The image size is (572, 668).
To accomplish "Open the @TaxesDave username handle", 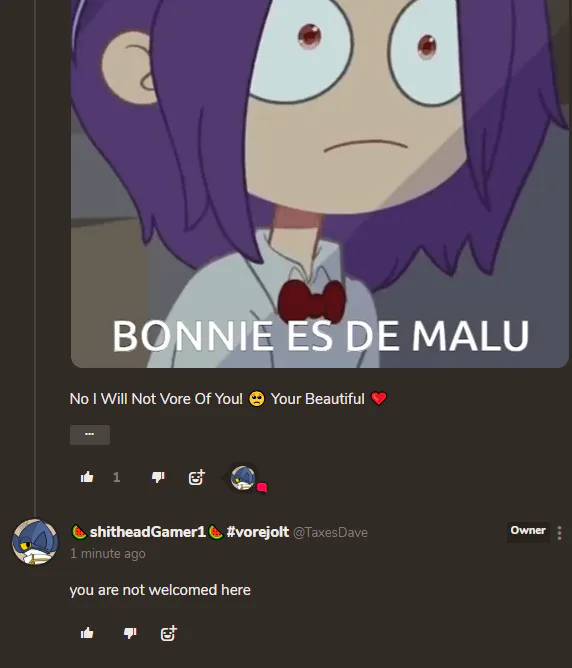I will pyautogui.click(x=330, y=533).
